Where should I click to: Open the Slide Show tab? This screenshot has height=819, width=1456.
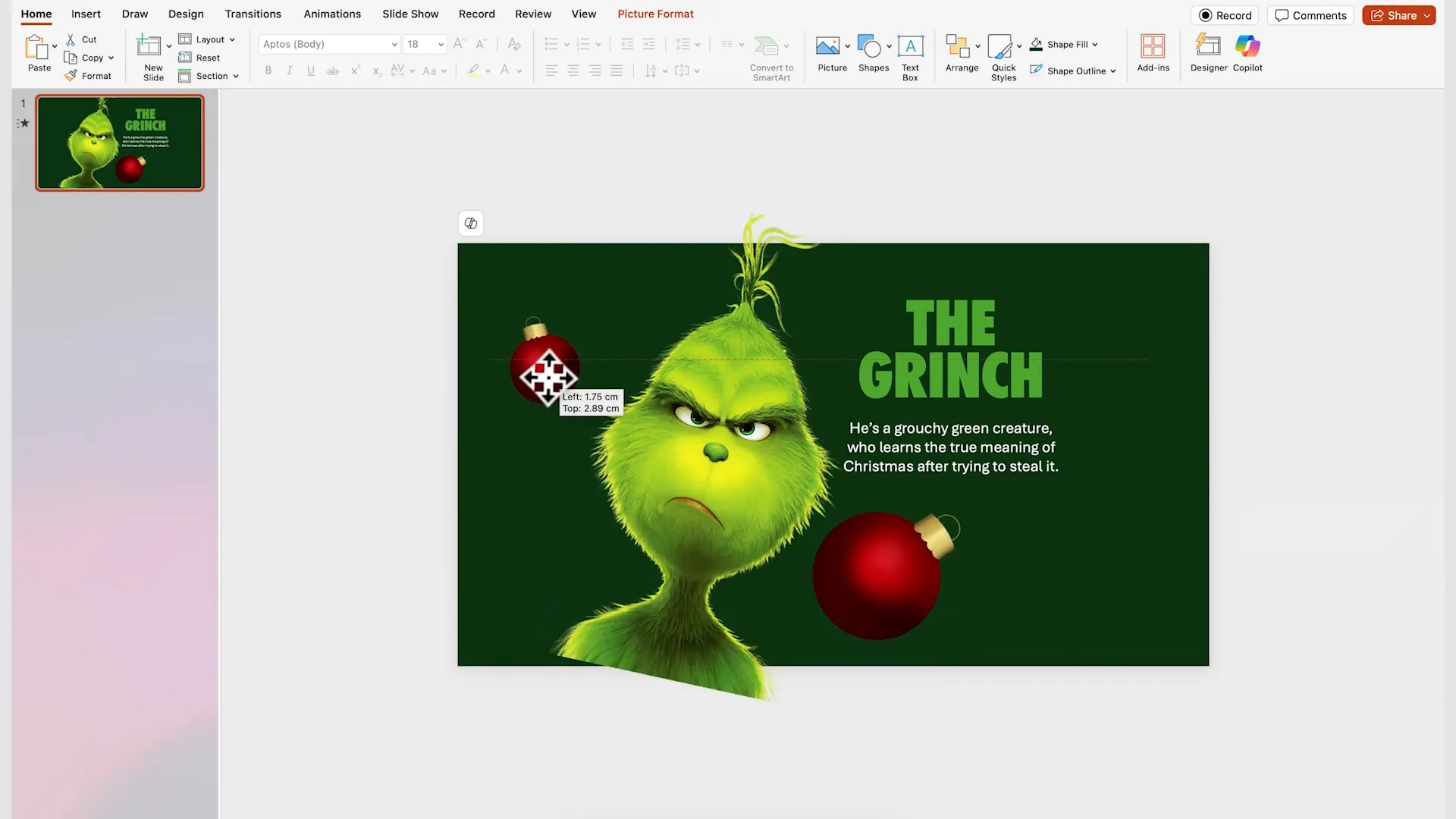point(410,14)
